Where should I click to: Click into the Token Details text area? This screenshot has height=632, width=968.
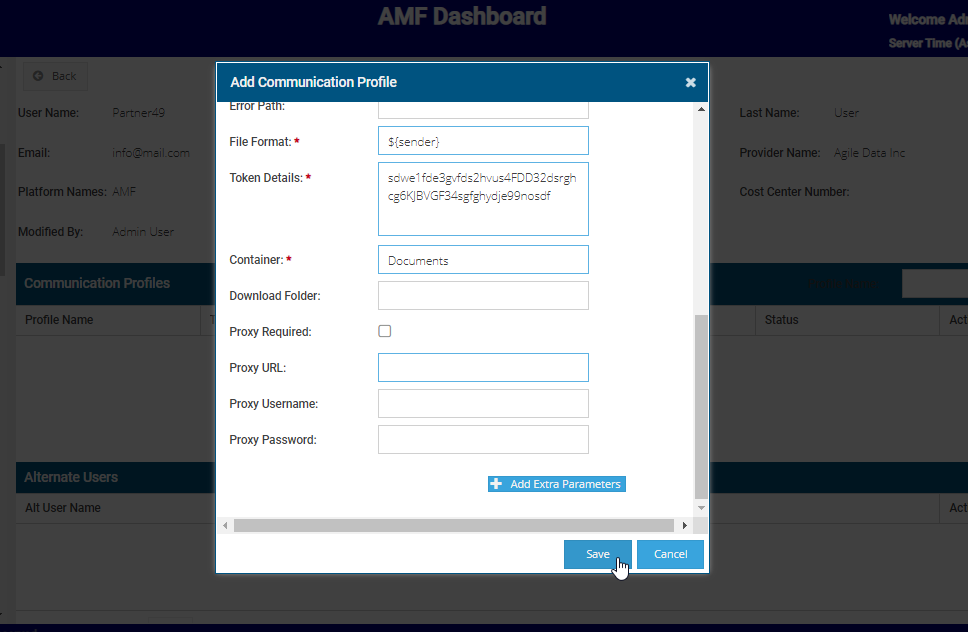pyautogui.click(x=483, y=199)
